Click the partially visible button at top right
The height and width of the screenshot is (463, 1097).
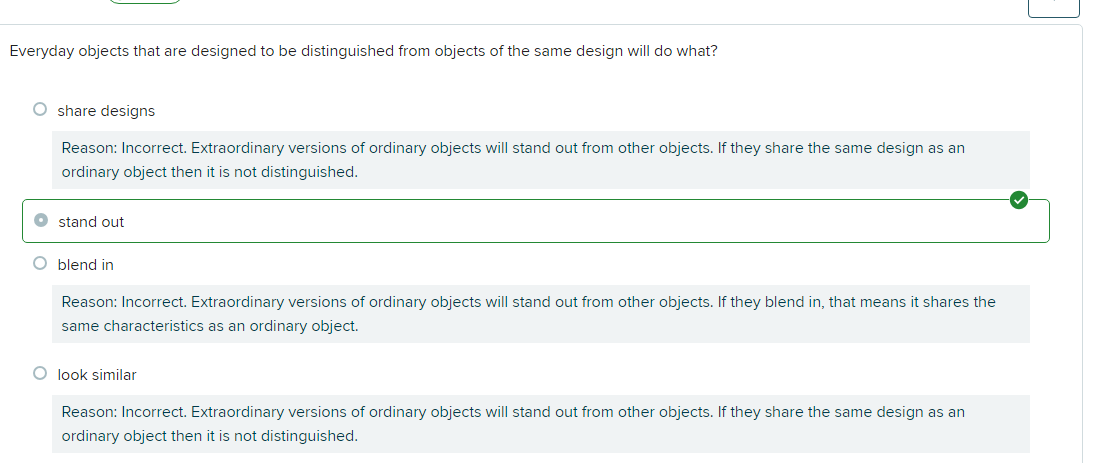pos(1053,8)
